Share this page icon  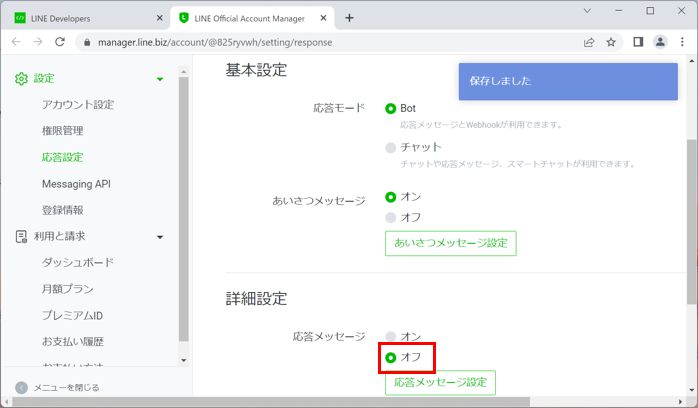(589, 42)
